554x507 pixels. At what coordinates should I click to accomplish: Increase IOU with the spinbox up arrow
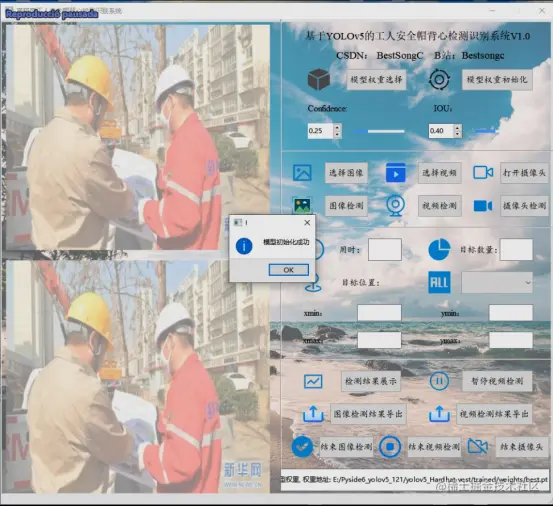[x=458, y=127]
